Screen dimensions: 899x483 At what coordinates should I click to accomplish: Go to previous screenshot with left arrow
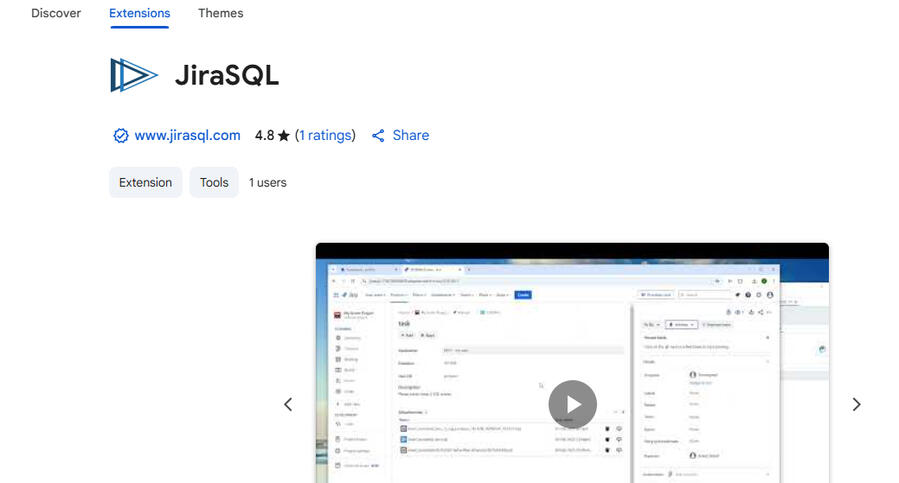click(288, 404)
